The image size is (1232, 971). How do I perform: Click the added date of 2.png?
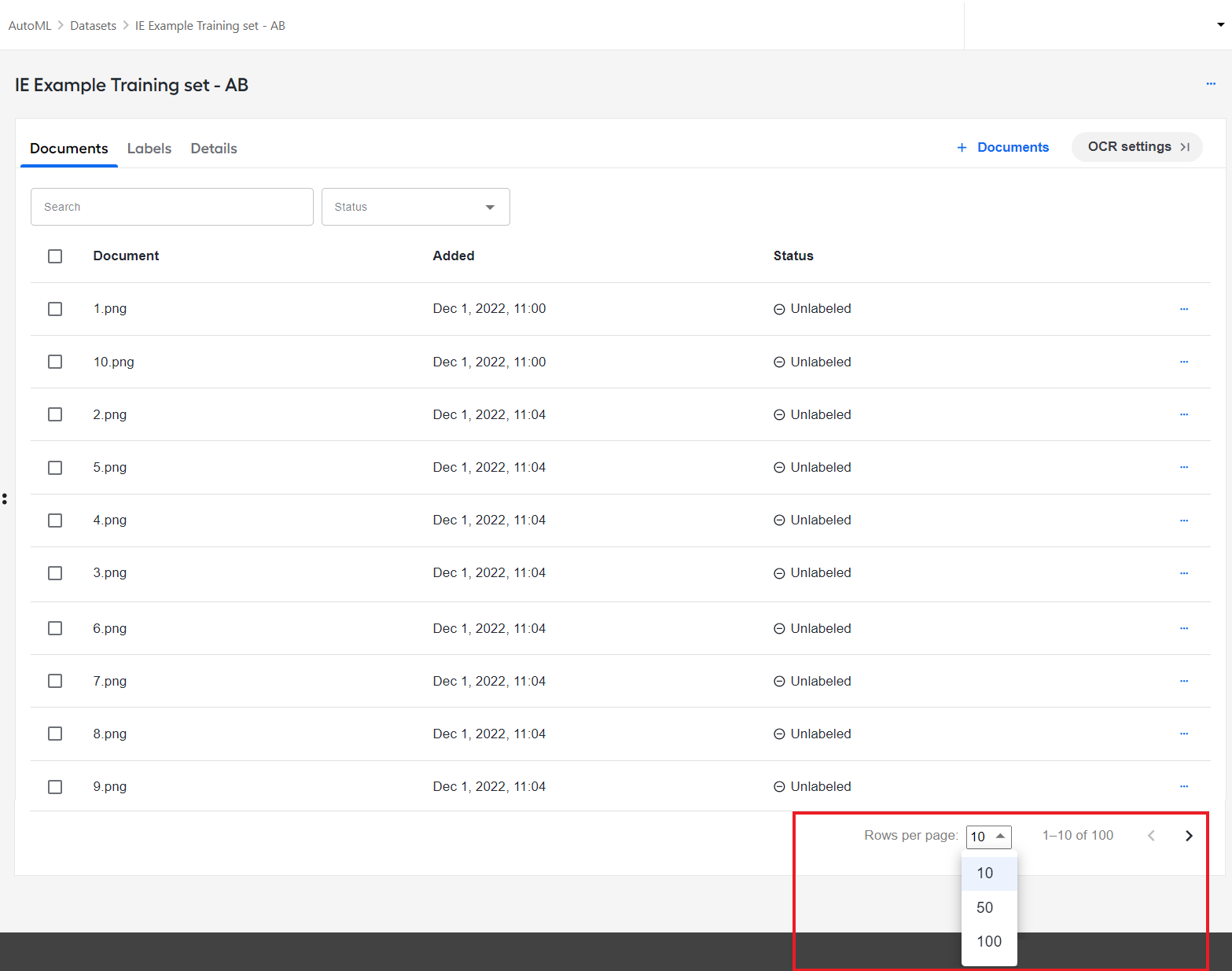coord(489,414)
